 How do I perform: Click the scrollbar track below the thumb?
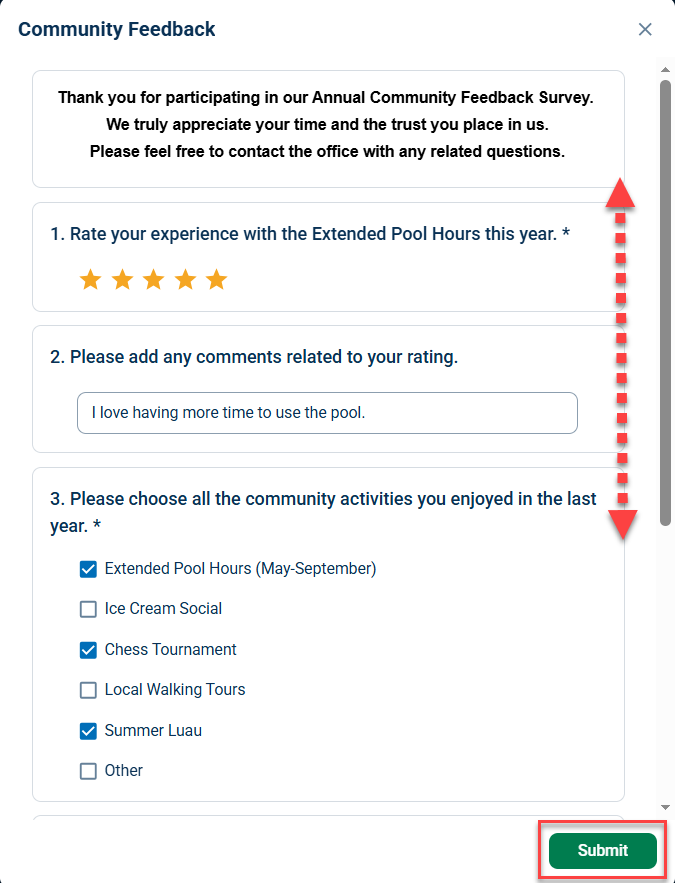(665, 665)
